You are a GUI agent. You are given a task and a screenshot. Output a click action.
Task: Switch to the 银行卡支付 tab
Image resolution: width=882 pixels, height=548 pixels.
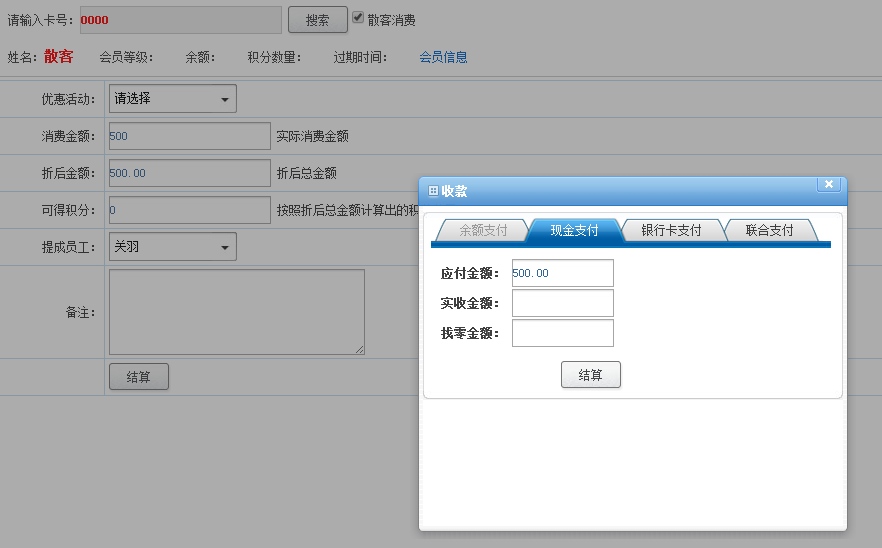(x=671, y=231)
